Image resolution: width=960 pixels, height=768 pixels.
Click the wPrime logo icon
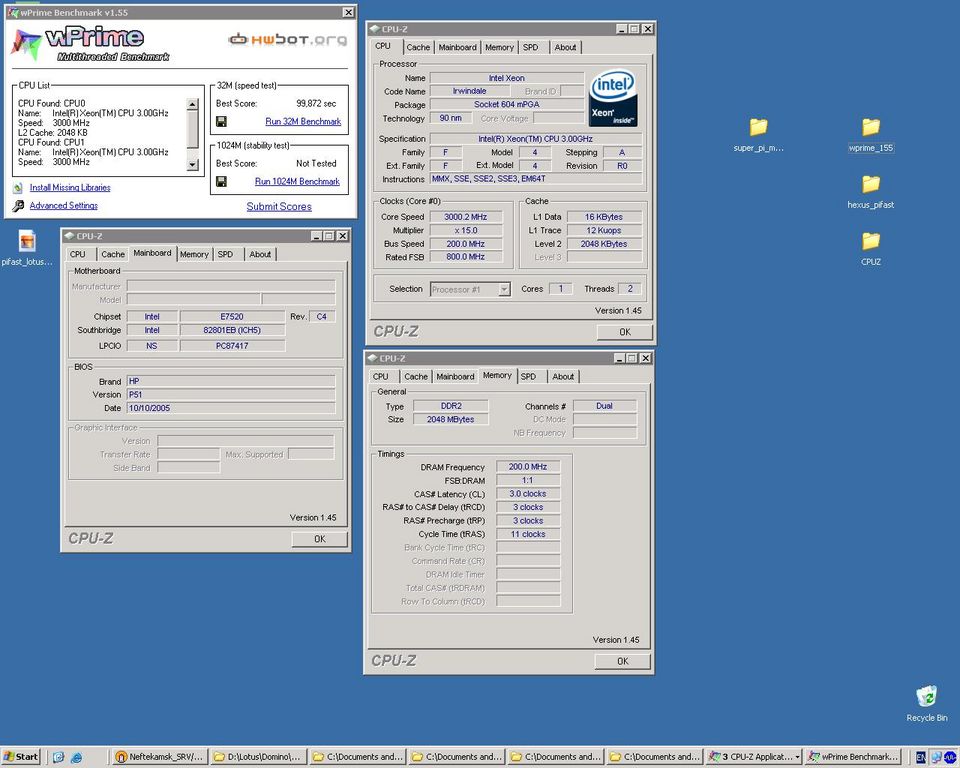tap(26, 44)
